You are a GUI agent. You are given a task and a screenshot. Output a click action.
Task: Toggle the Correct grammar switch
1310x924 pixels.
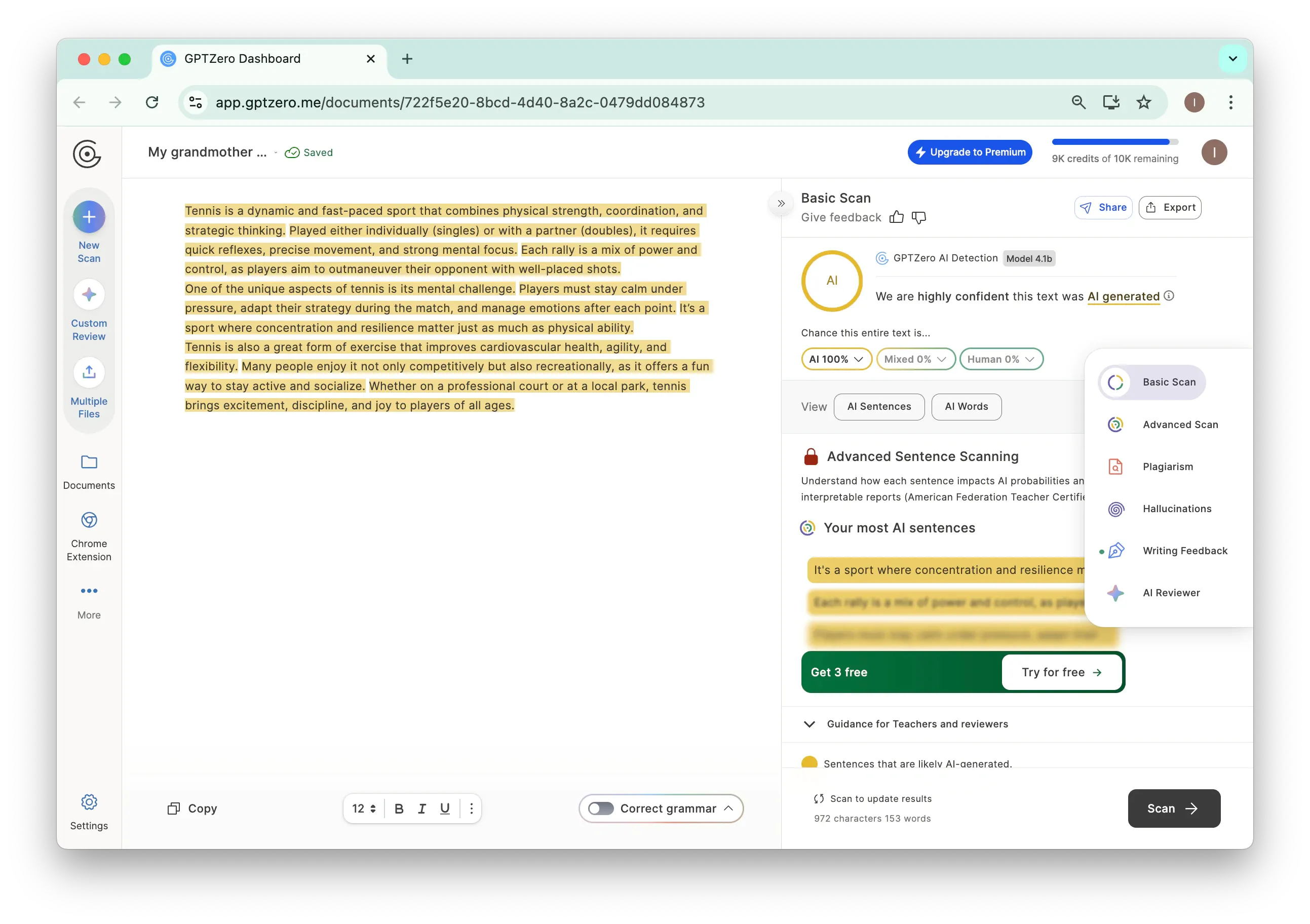pos(601,808)
